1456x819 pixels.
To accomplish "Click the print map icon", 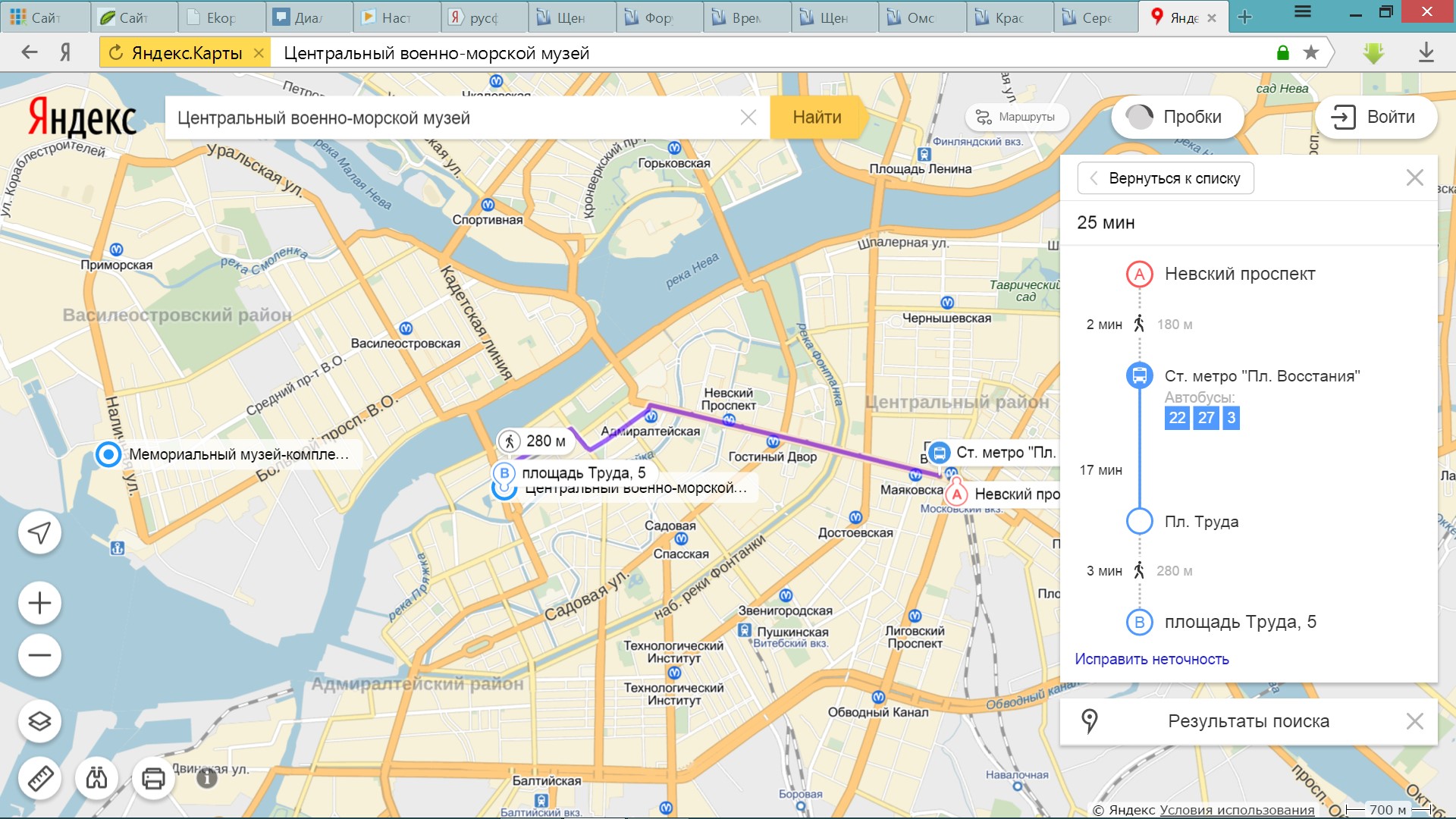I will coord(153,778).
